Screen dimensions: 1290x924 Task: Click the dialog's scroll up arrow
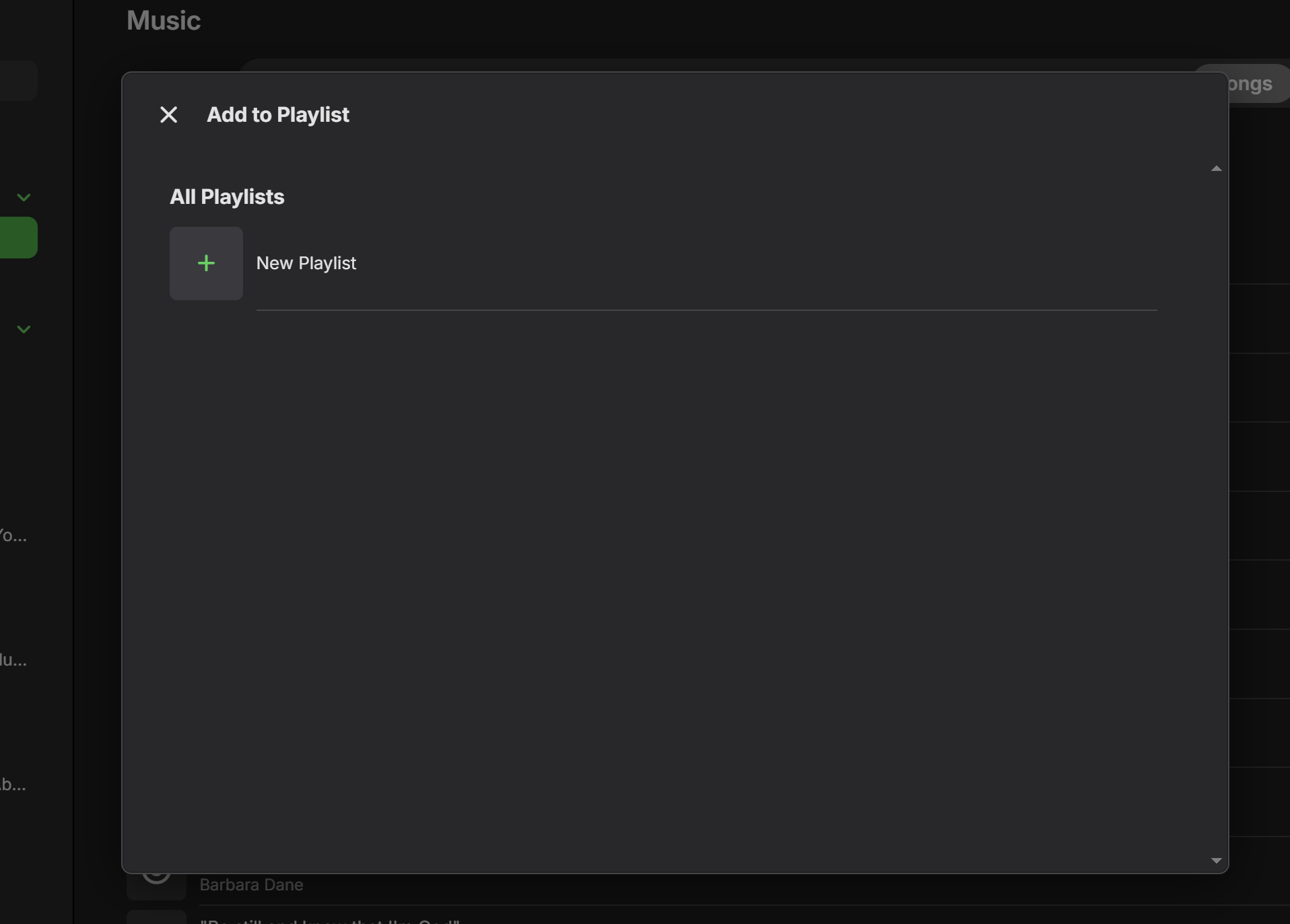point(1216,168)
